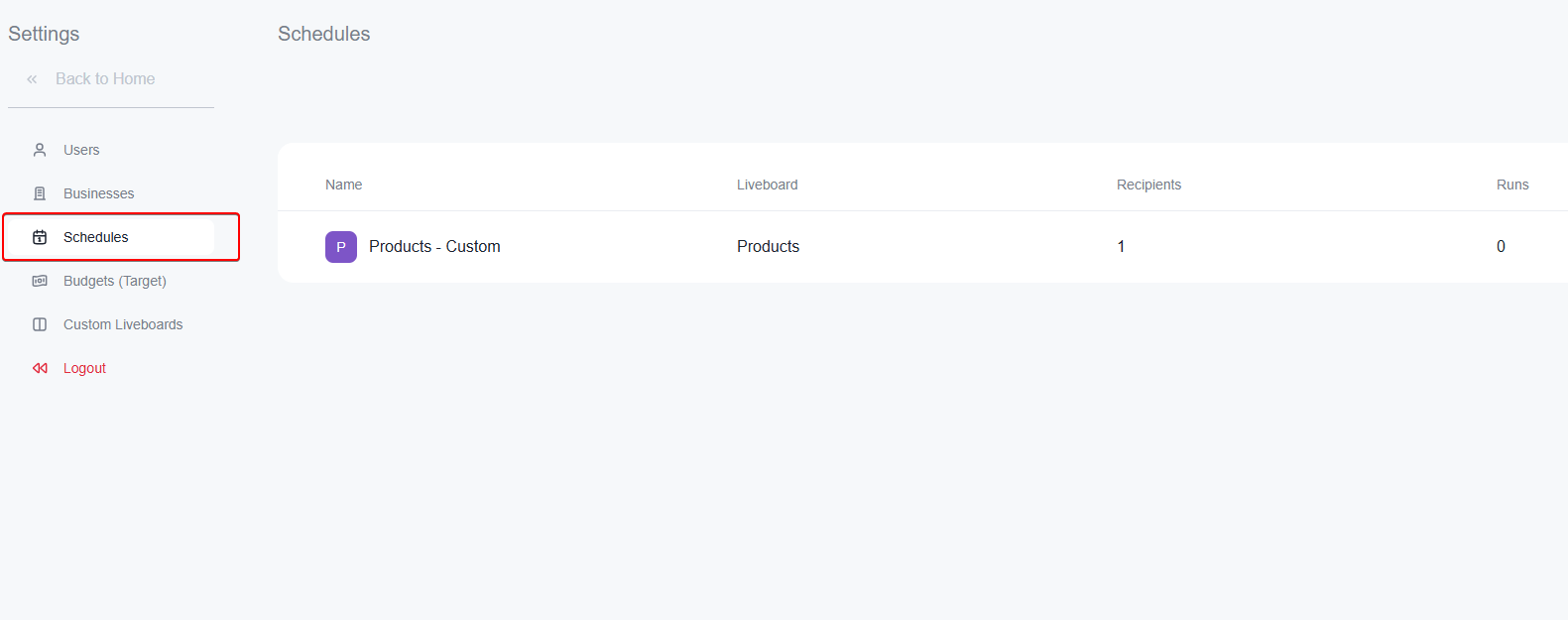The width and height of the screenshot is (1568, 620).
Task: Click the Runs column header
Action: coord(1512,185)
